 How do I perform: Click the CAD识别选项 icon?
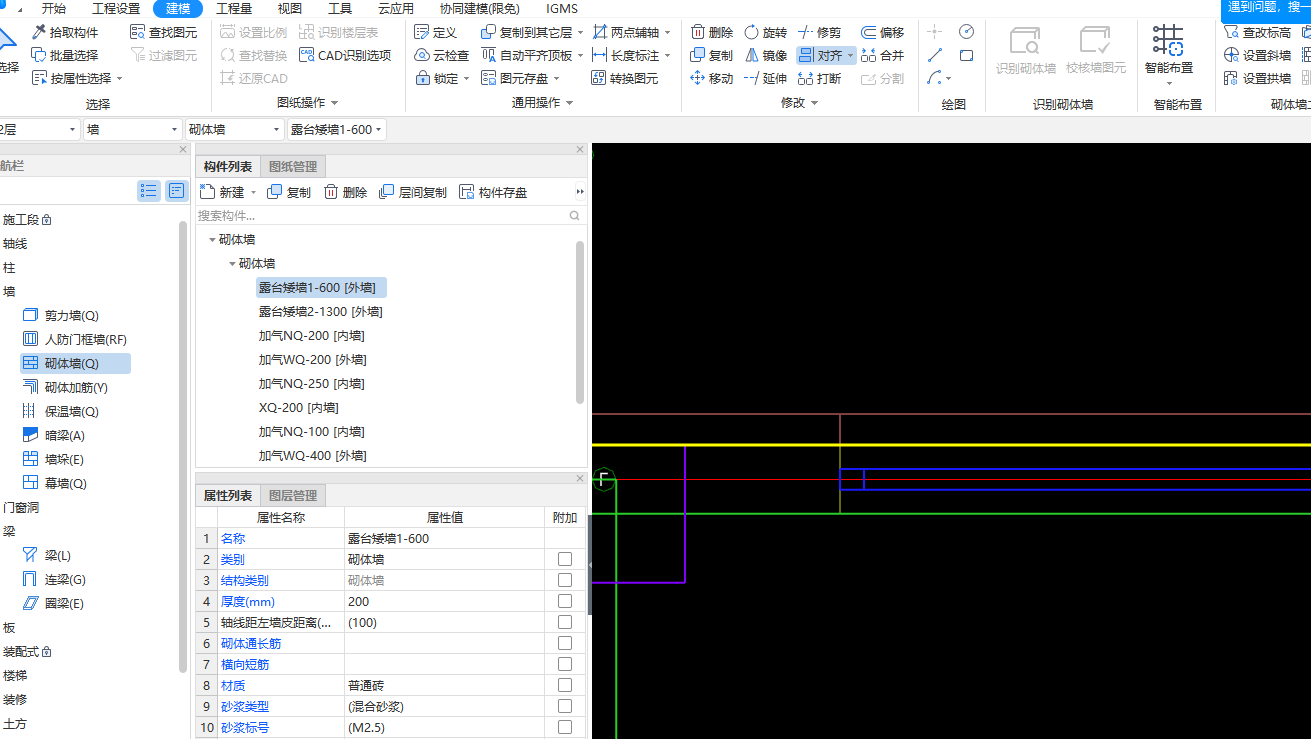coord(306,55)
